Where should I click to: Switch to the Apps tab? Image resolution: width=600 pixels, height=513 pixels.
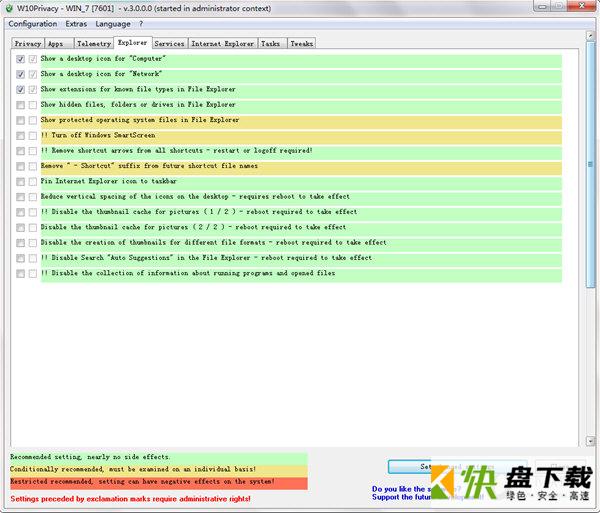point(59,44)
